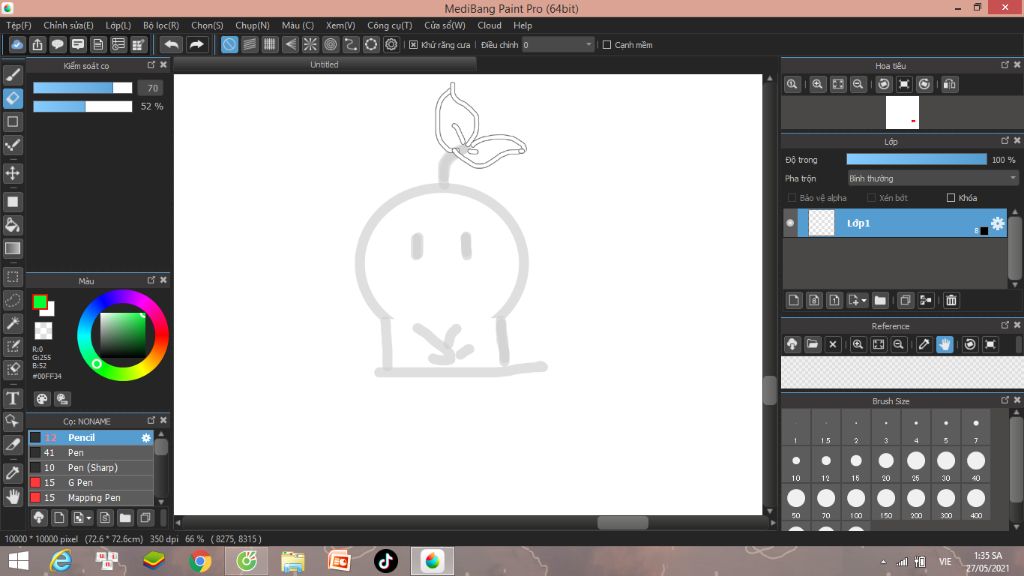Screen dimensions: 1024x576
Task: Open Lớp1 layer settings gear
Action: [997, 223]
